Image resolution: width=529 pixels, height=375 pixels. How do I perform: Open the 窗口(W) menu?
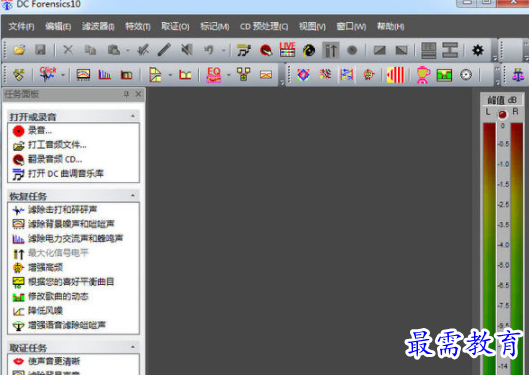pyautogui.click(x=351, y=26)
